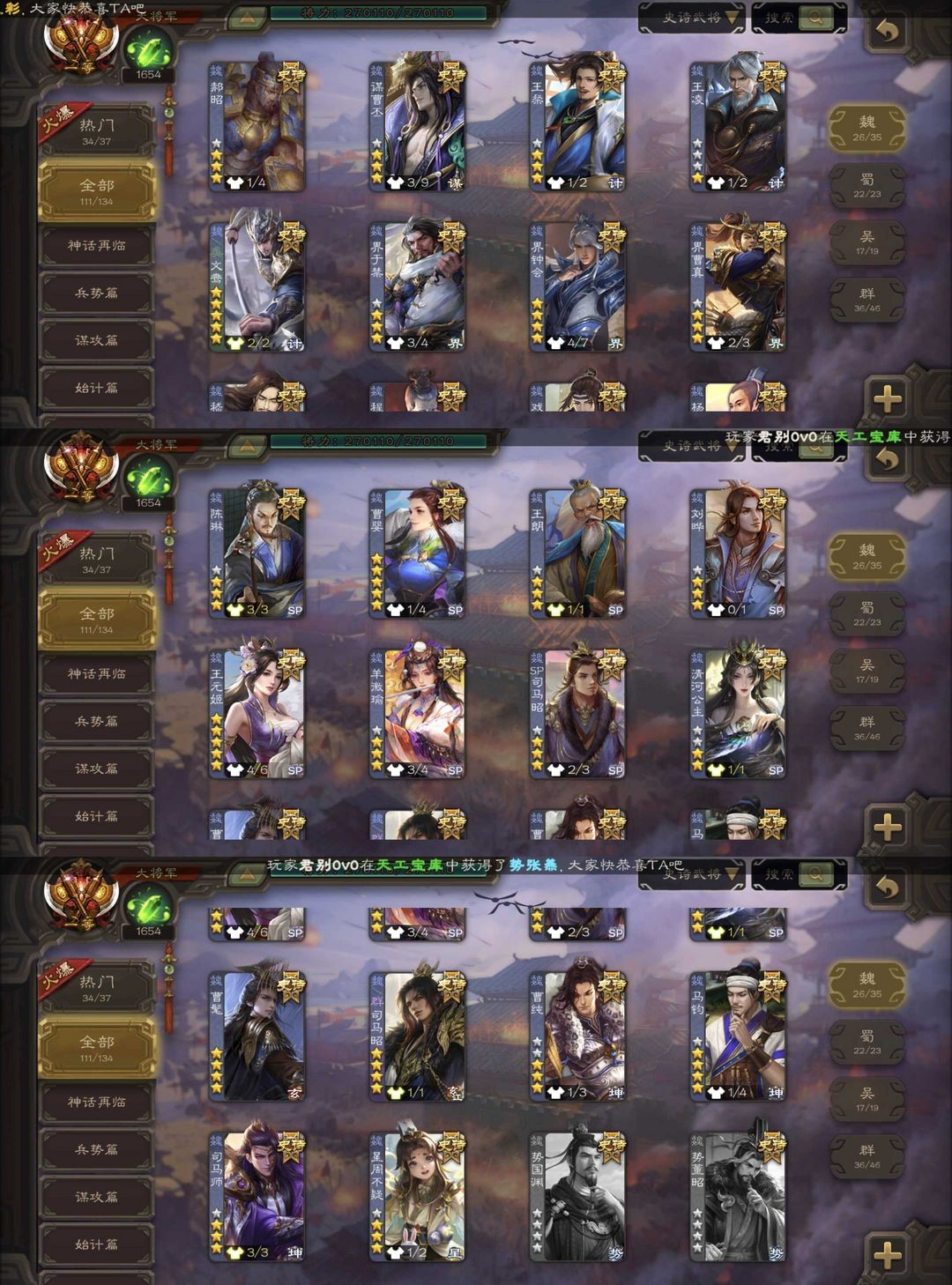Image resolution: width=952 pixels, height=1285 pixels.
Task: Select the 清河公主 hero card
Action: [738, 714]
